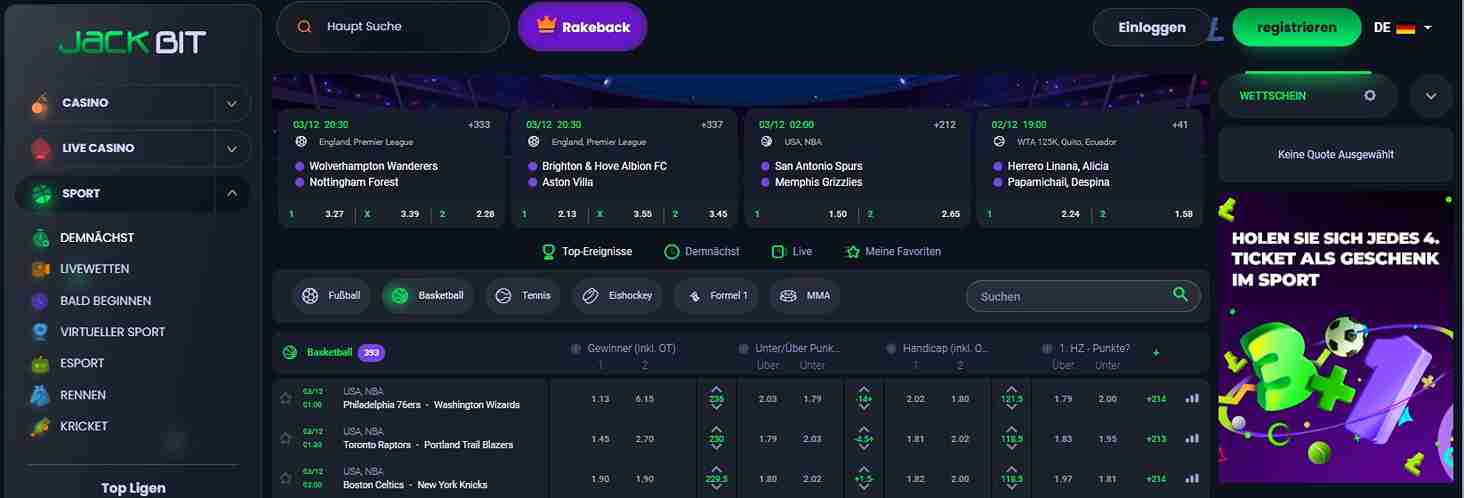Screen dimensions: 1464x498
Task: Decrease first-half points line below 121.5
Action: pyautogui.click(x=1011, y=408)
